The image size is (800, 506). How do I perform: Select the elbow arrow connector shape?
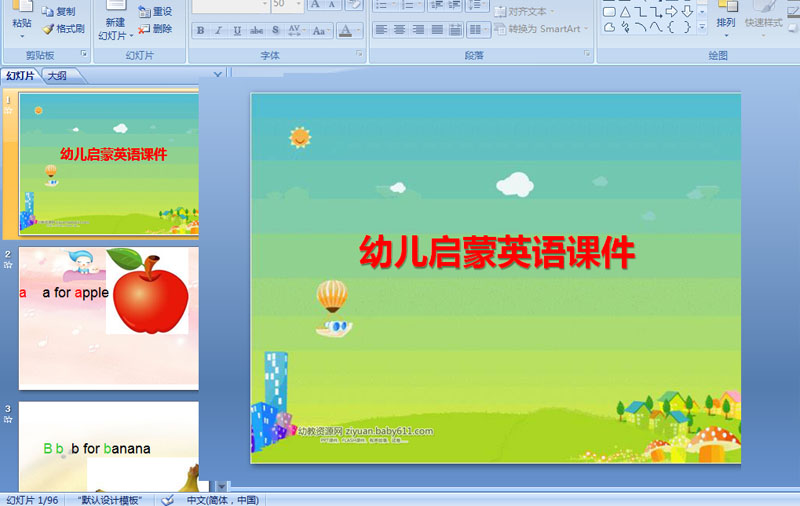(656, 12)
